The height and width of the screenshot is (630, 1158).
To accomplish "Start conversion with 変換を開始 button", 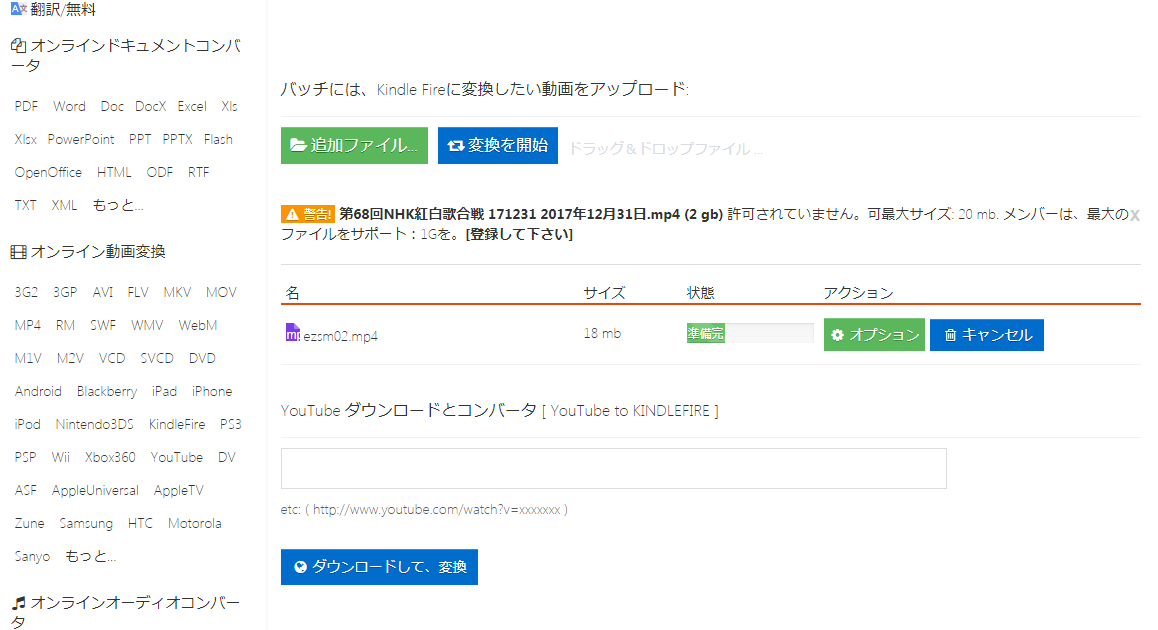I will (x=498, y=145).
